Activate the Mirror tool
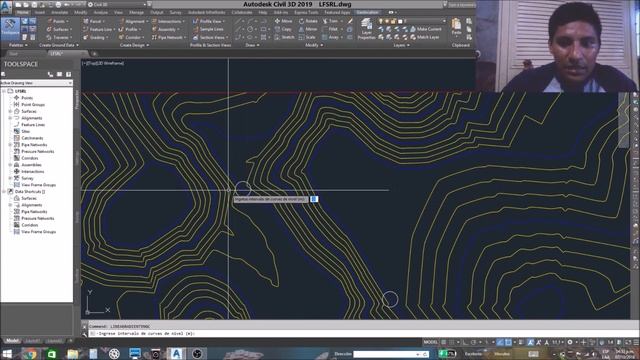Screen dimensions: 640x360 308,29
